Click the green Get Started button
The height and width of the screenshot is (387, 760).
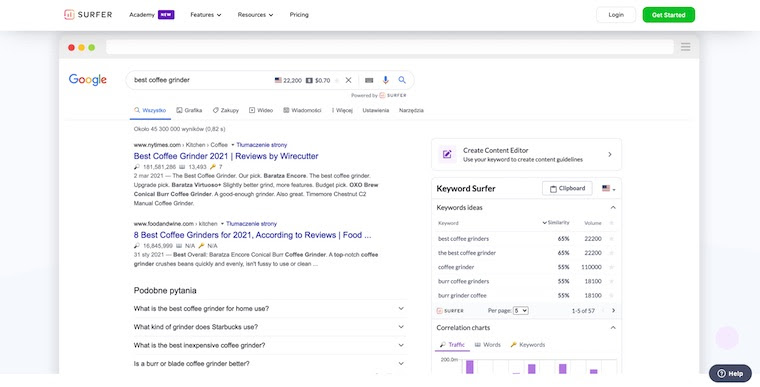pyautogui.click(x=668, y=15)
